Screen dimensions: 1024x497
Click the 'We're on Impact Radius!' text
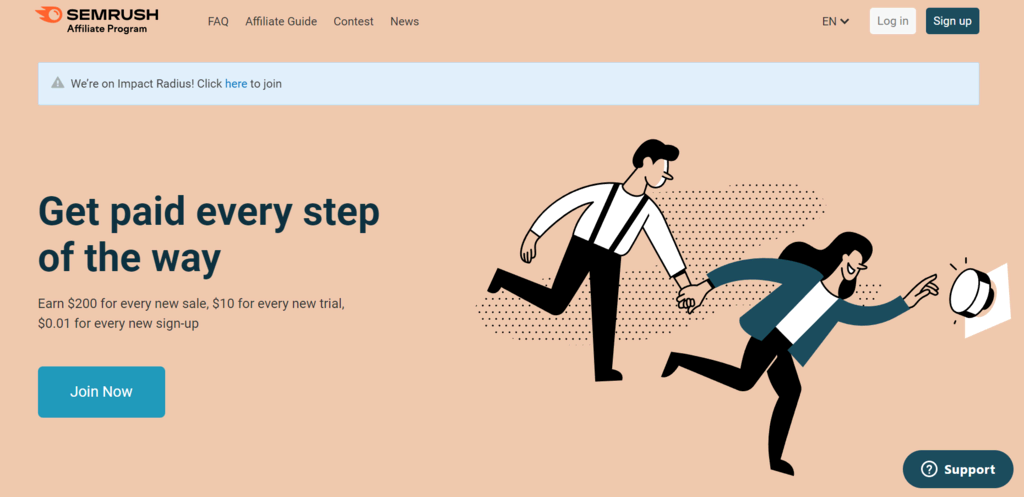pos(133,84)
